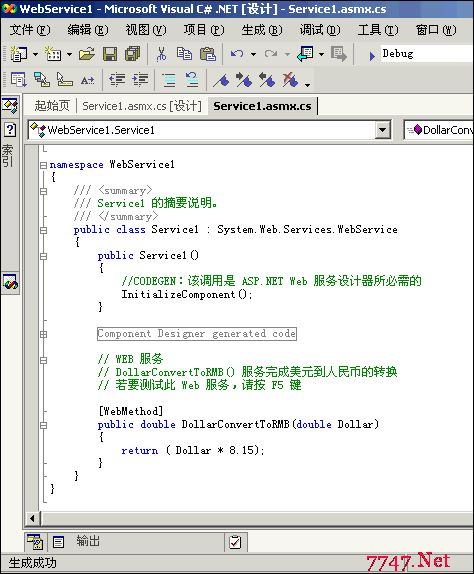Click the Navigate Backward icon
The image size is (474, 574).
coord(305,54)
